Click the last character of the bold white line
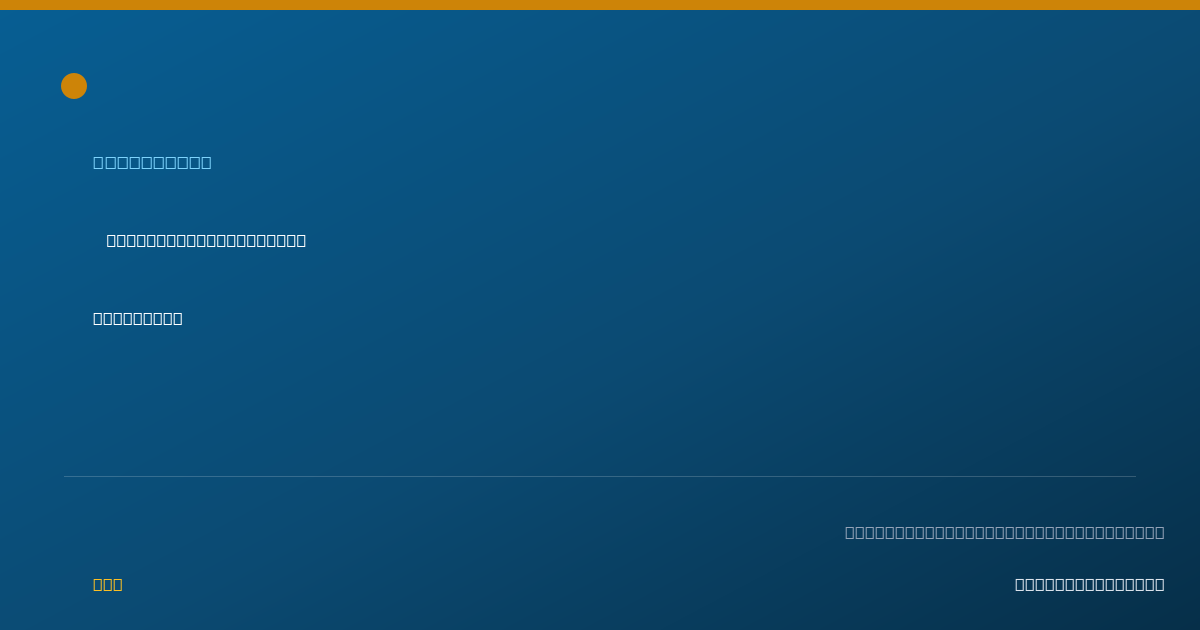The image size is (1200, 630). coord(178,318)
